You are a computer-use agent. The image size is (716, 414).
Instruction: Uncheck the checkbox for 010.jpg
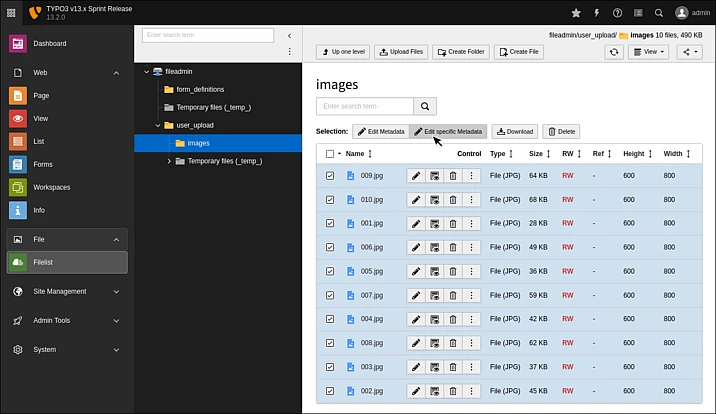coord(330,200)
